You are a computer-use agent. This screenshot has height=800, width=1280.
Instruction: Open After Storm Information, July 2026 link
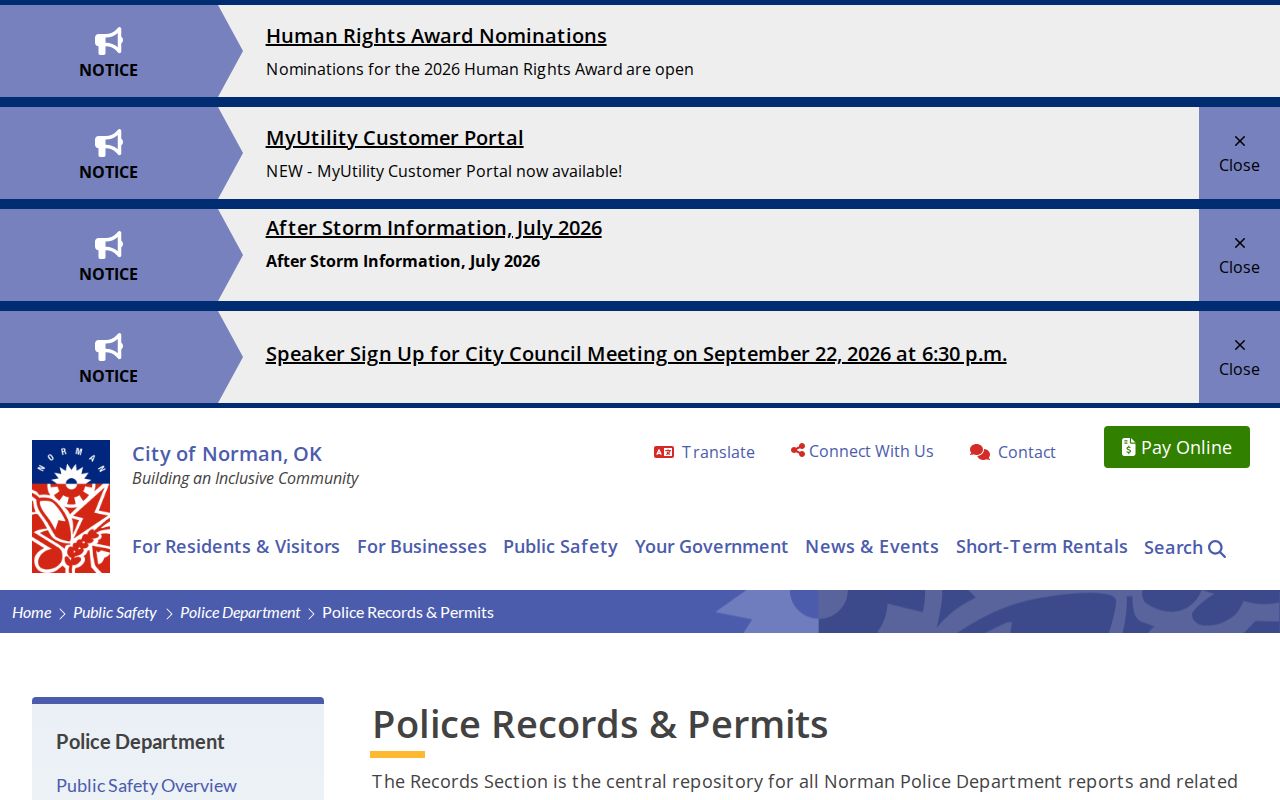pos(434,228)
